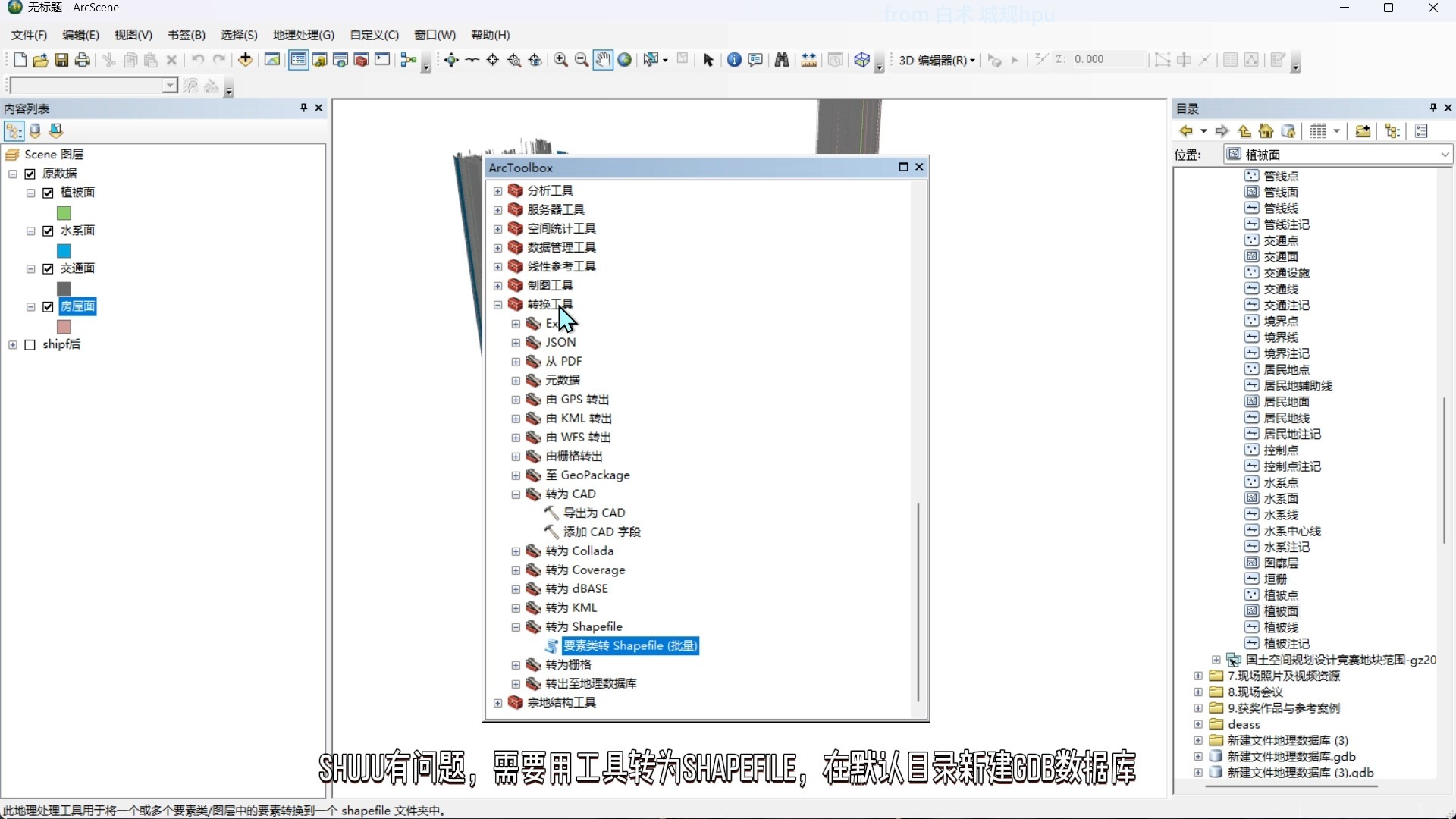Open the 位置 location dropdown
The width and height of the screenshot is (1456, 819).
click(x=1444, y=155)
